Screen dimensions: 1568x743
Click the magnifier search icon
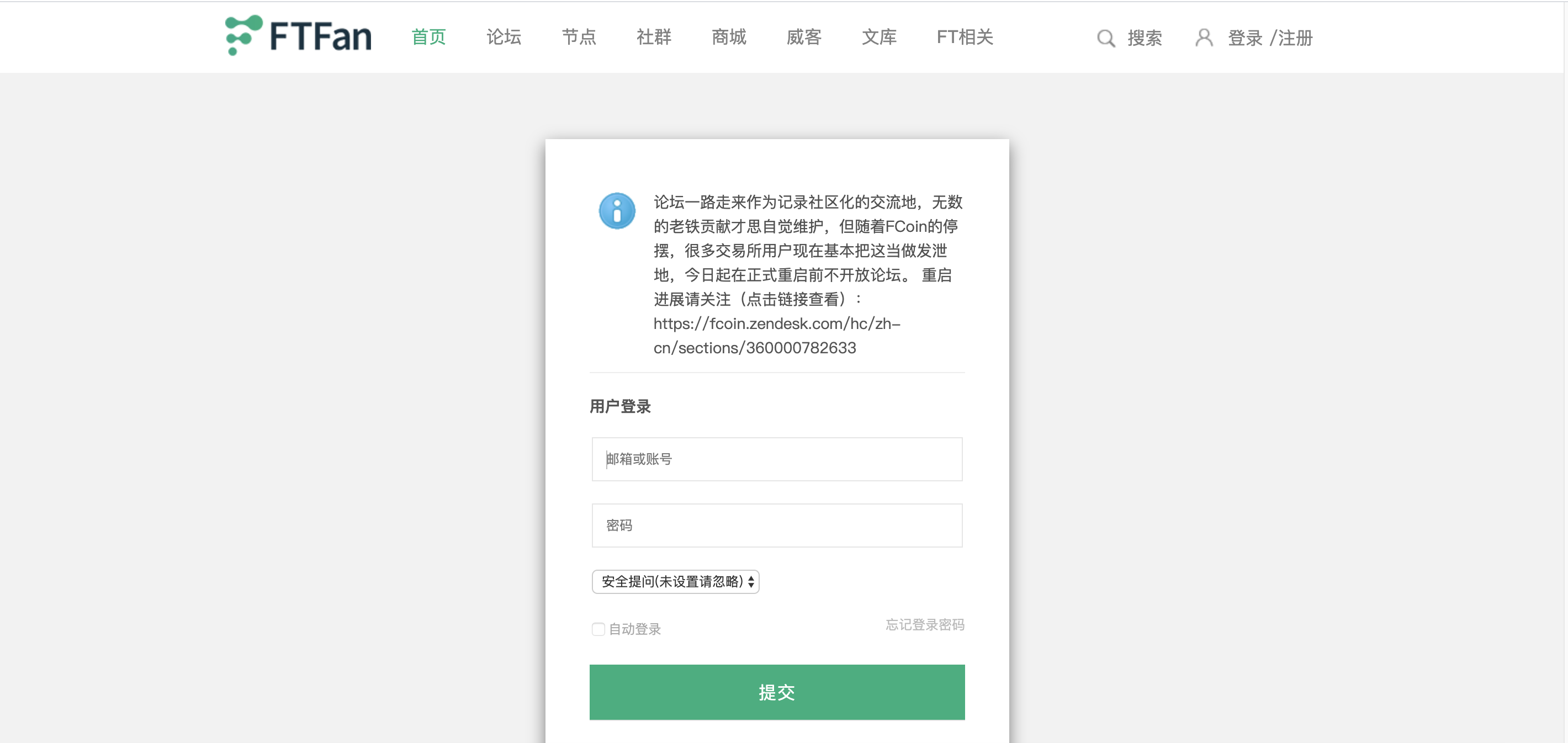click(x=1105, y=38)
